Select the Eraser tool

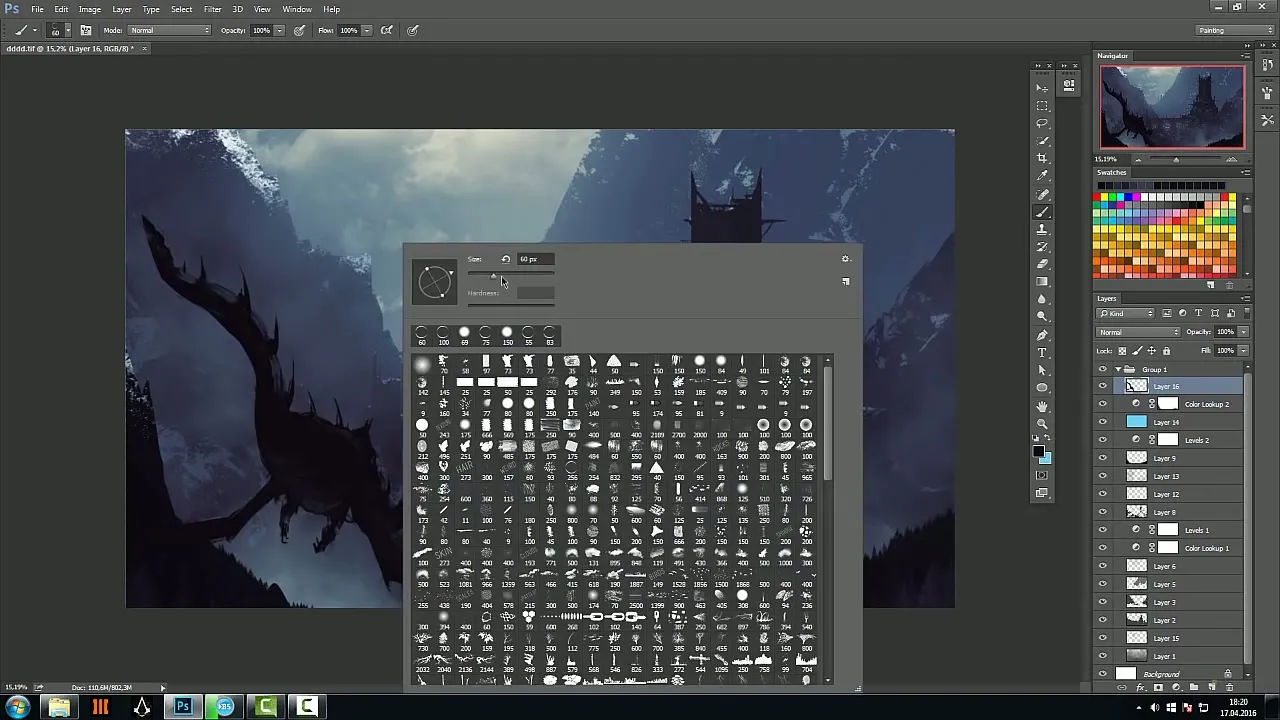tap(1042, 265)
